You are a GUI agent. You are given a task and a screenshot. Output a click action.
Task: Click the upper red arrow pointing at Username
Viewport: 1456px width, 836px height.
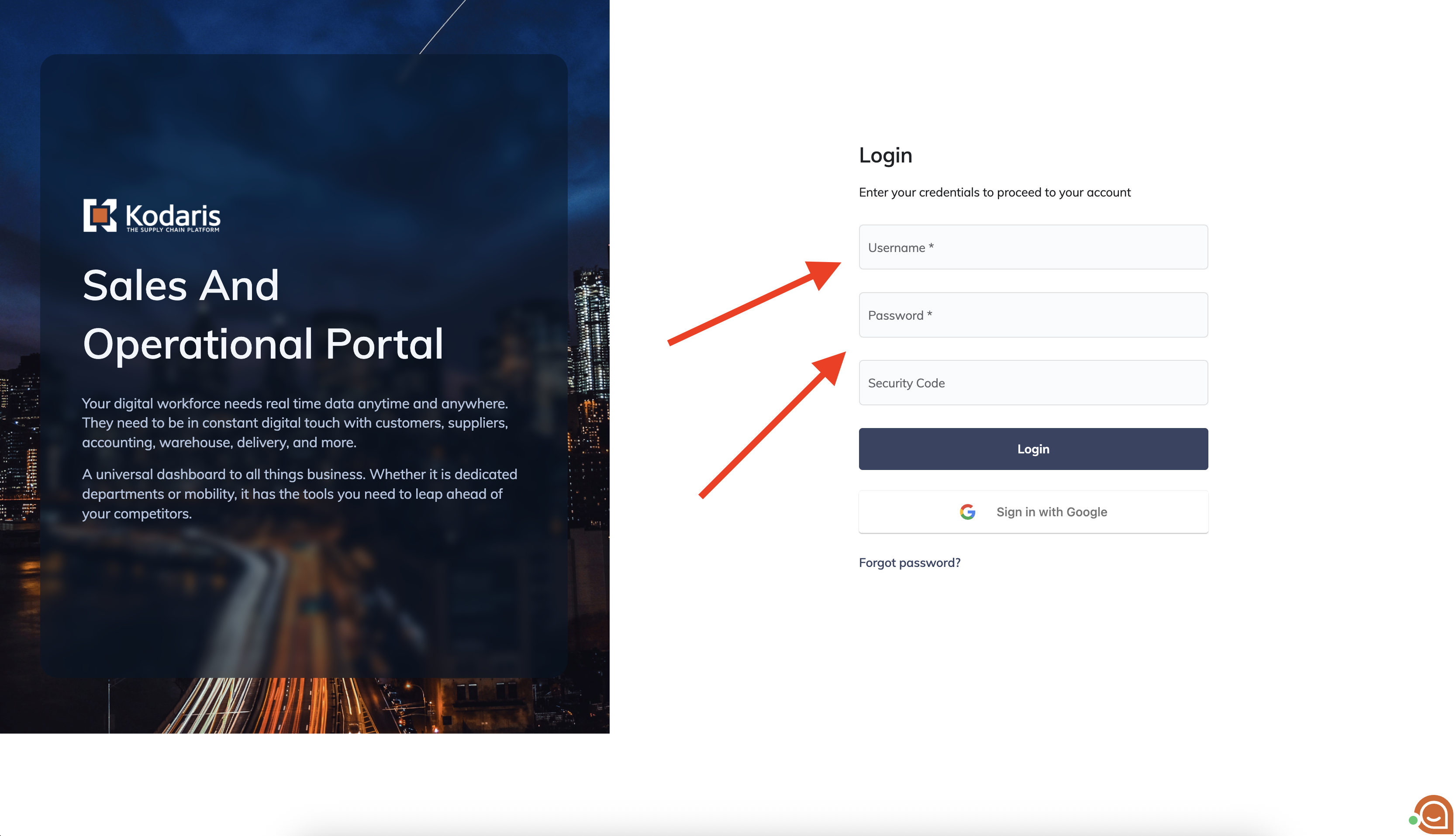tap(754, 303)
